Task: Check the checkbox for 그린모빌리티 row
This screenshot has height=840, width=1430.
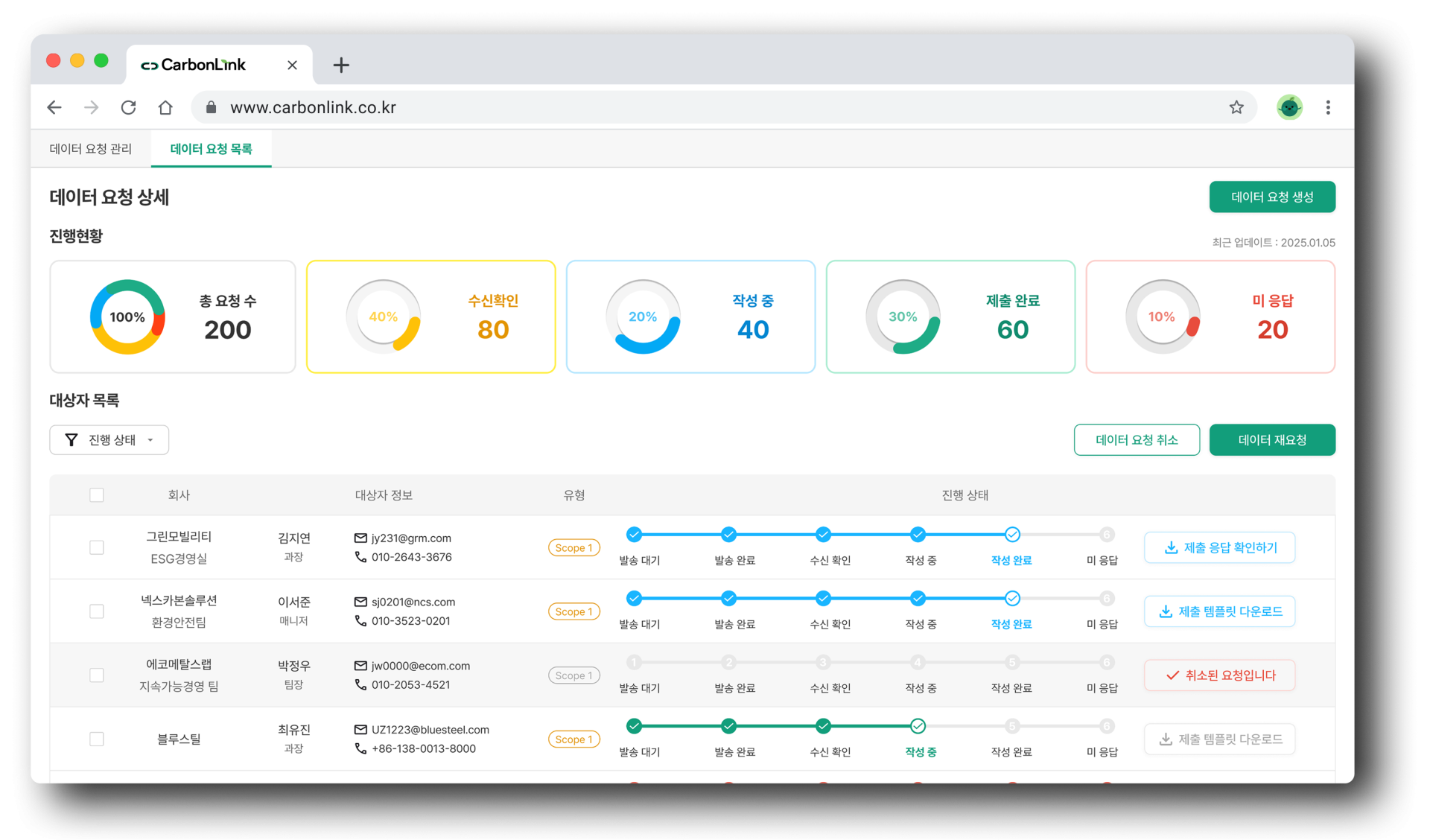Action: click(97, 547)
